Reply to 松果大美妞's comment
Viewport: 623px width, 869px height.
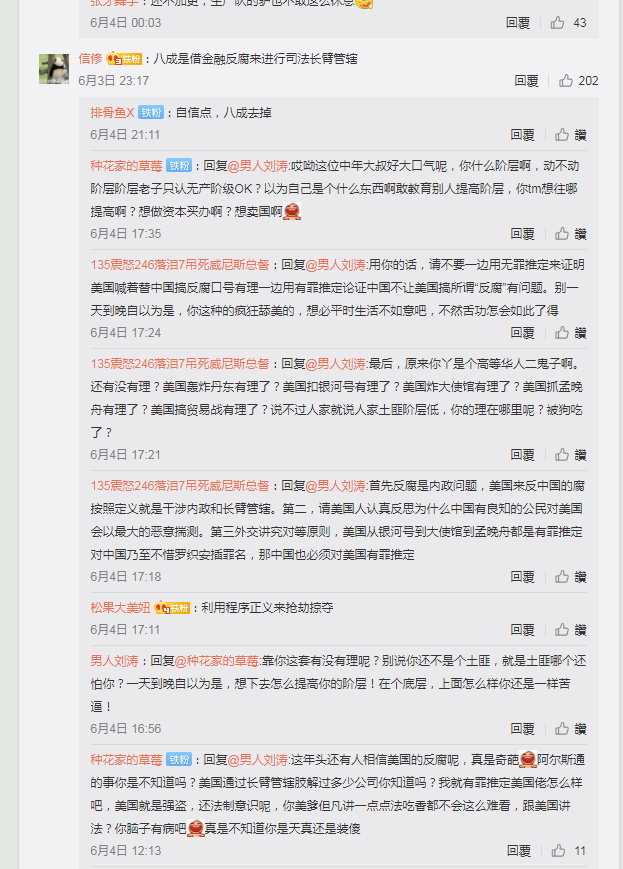[x=523, y=630]
